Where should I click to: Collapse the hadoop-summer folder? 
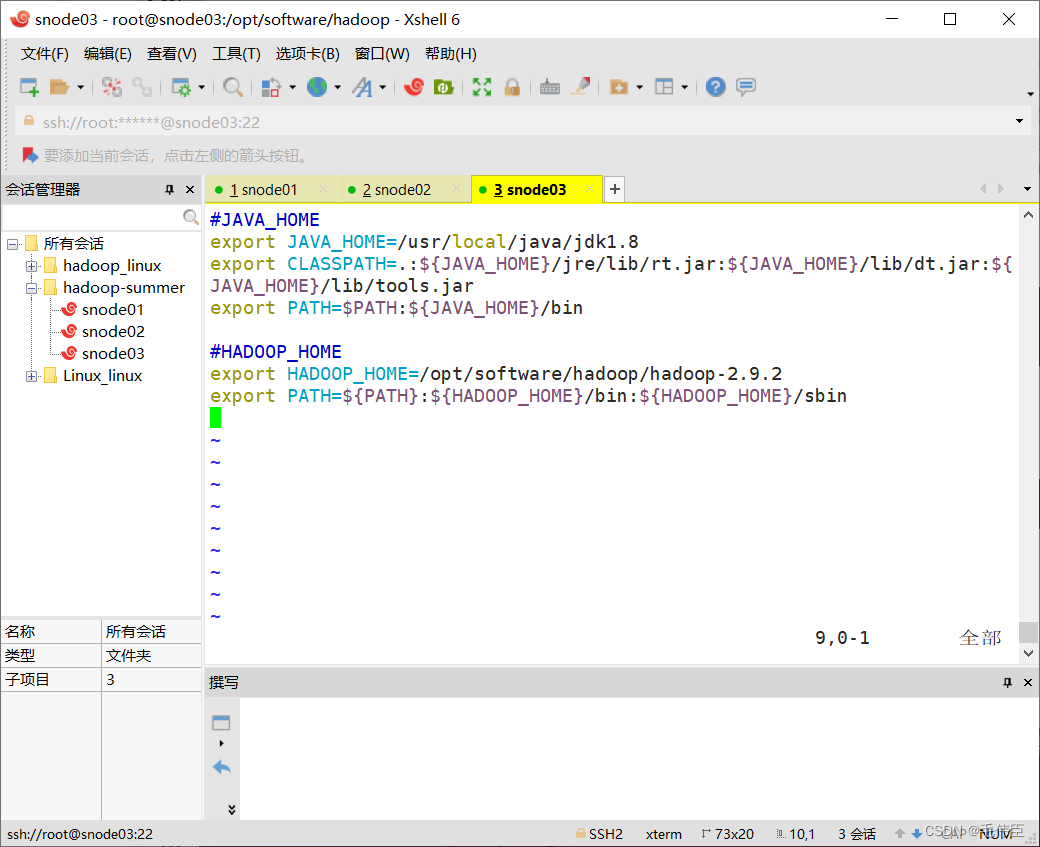point(31,288)
